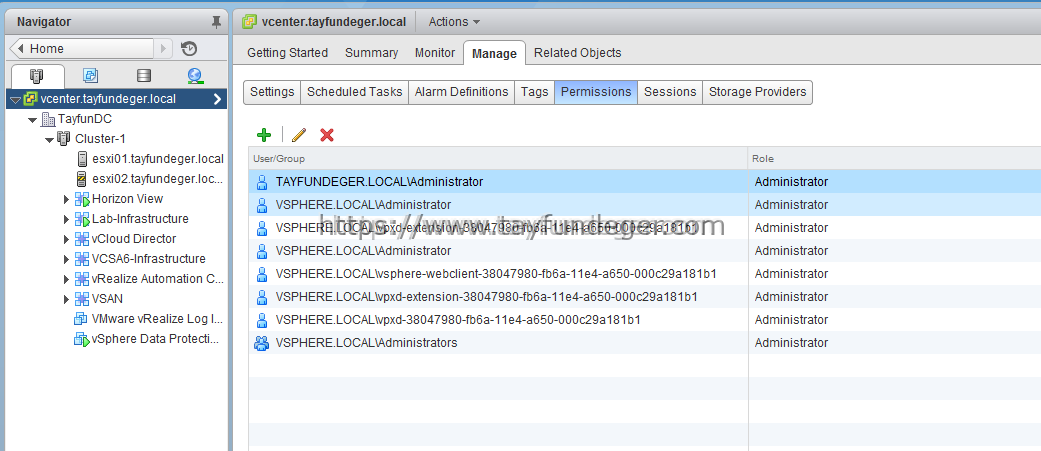Collapse the TayfunDC datacenter node
This screenshot has width=1041, height=451.
[x=33, y=120]
